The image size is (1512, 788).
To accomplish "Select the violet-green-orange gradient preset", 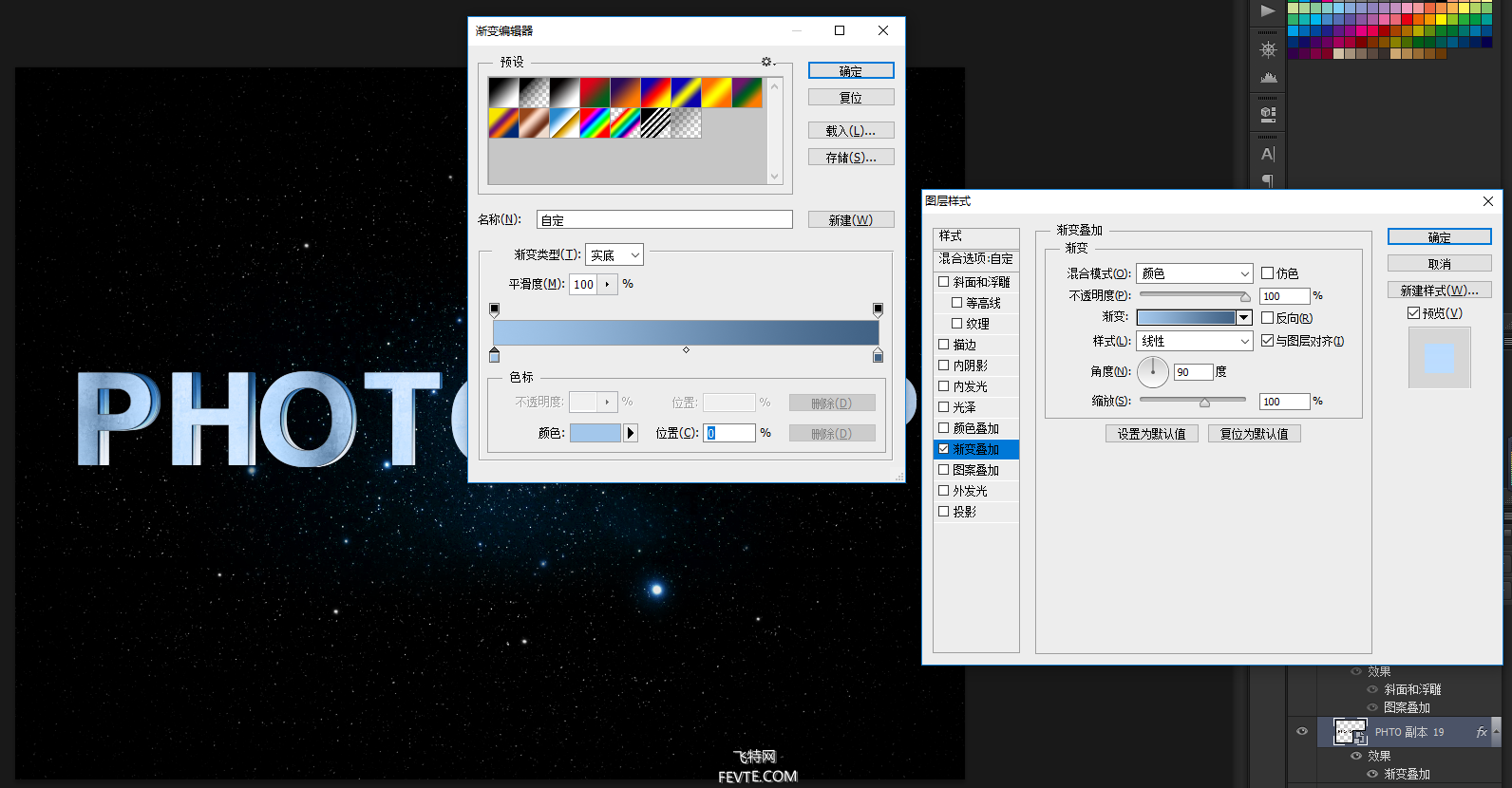I will pos(747,93).
